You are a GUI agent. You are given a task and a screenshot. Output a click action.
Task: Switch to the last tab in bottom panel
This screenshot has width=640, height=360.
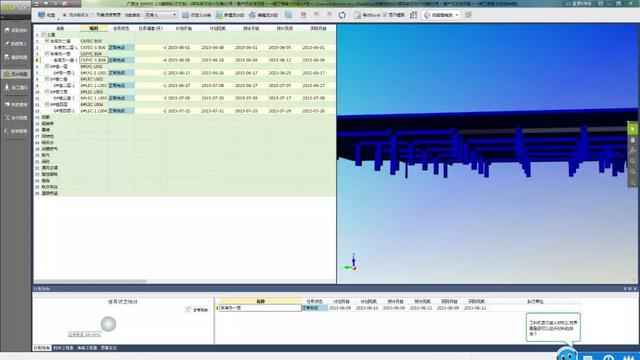click(x=109, y=348)
